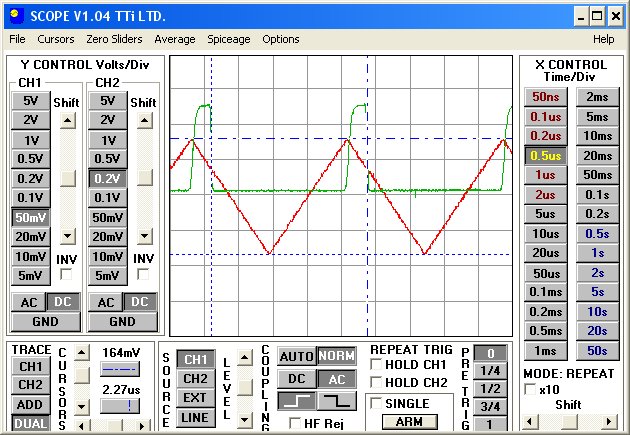Click CH1 Shift up arrow

tap(68, 120)
